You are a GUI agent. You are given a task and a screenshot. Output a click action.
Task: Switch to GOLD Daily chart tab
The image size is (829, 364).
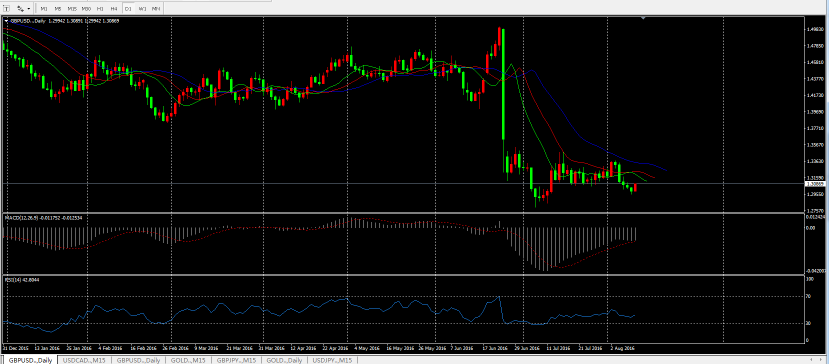[284, 360]
